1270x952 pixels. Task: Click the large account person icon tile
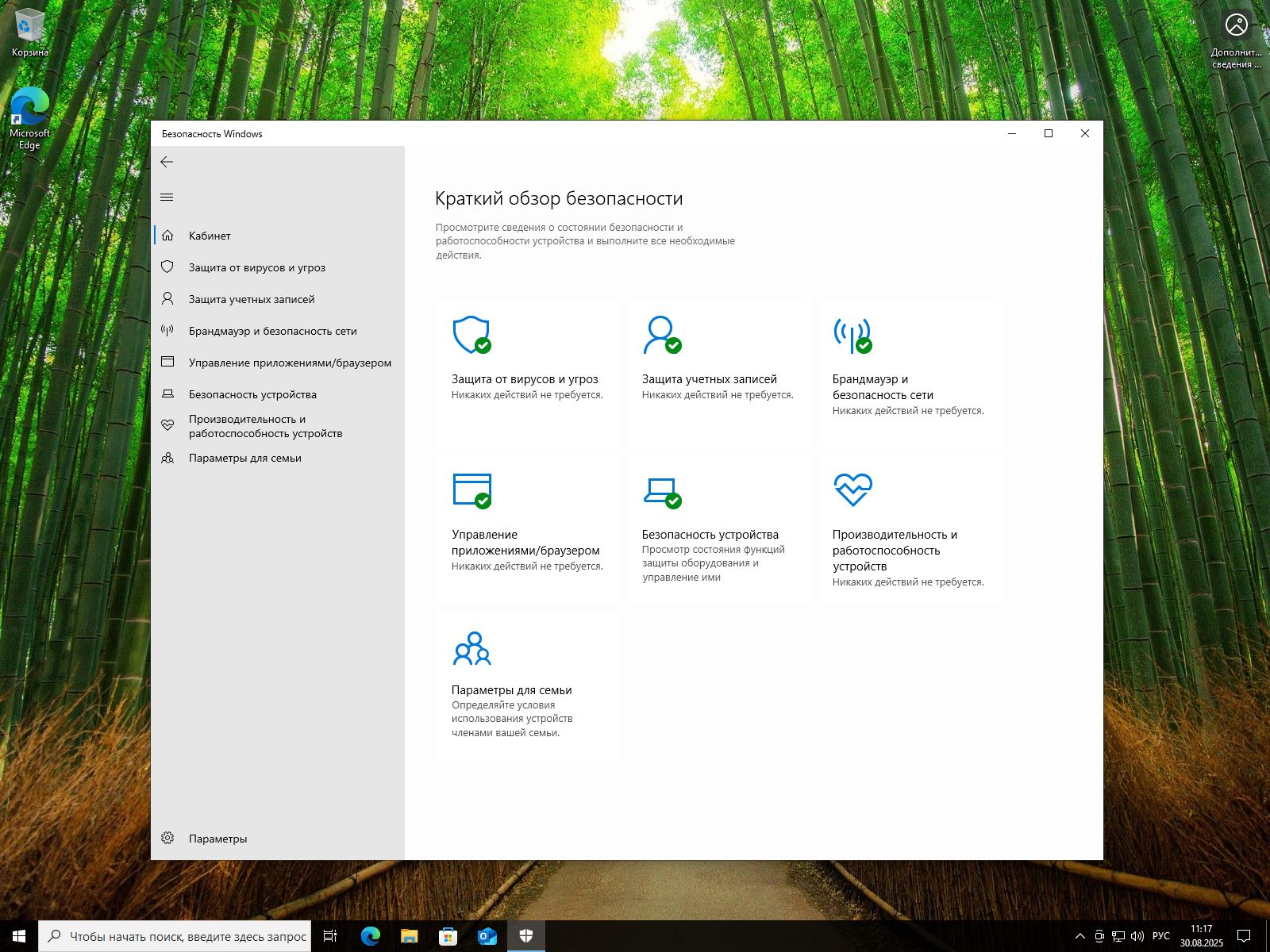coord(662,335)
